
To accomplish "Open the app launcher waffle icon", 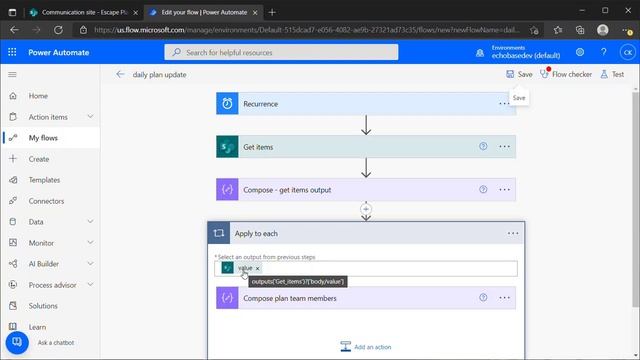I will pos(12,52).
